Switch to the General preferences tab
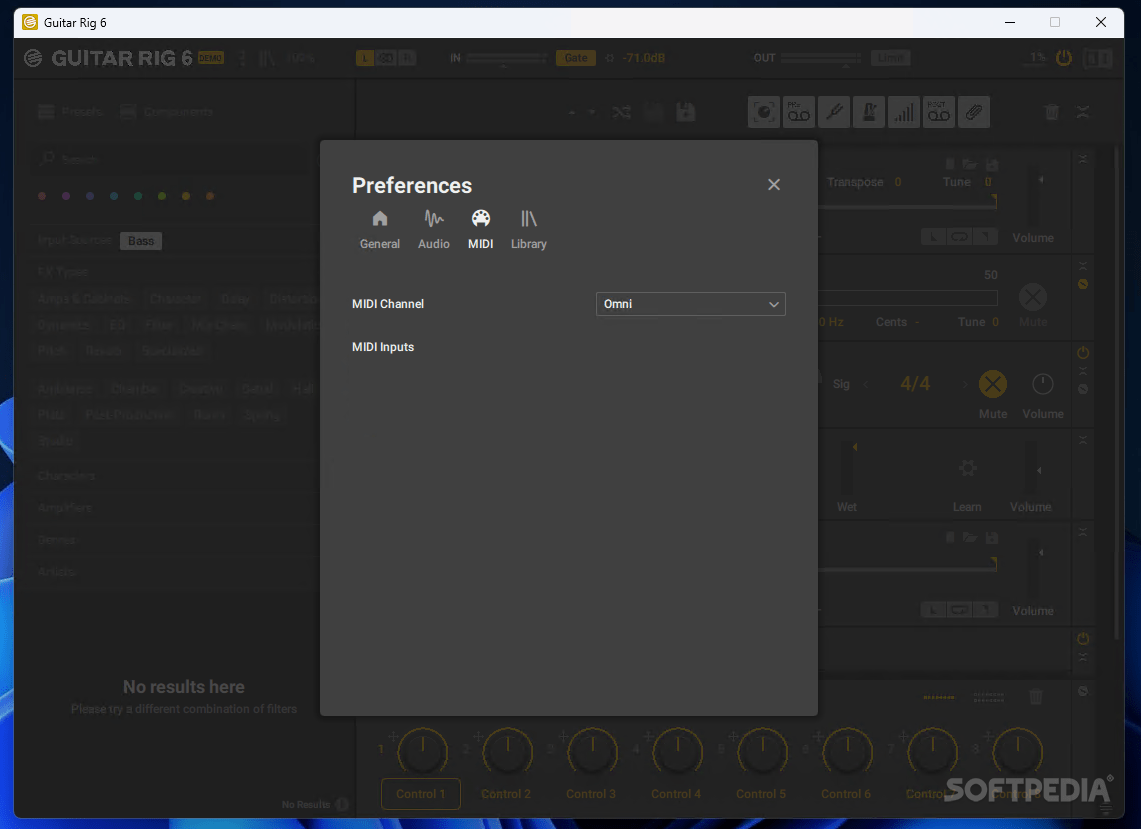The width and height of the screenshot is (1141, 829). [x=380, y=230]
